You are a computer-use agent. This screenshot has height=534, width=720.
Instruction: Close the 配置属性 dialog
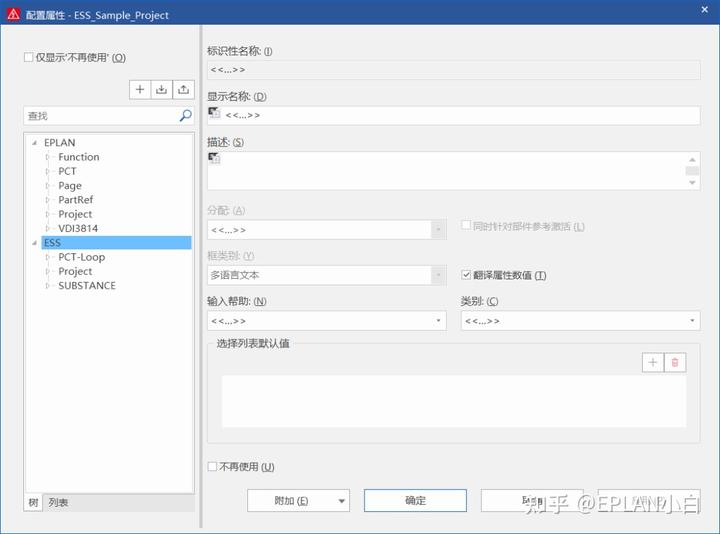704,9
